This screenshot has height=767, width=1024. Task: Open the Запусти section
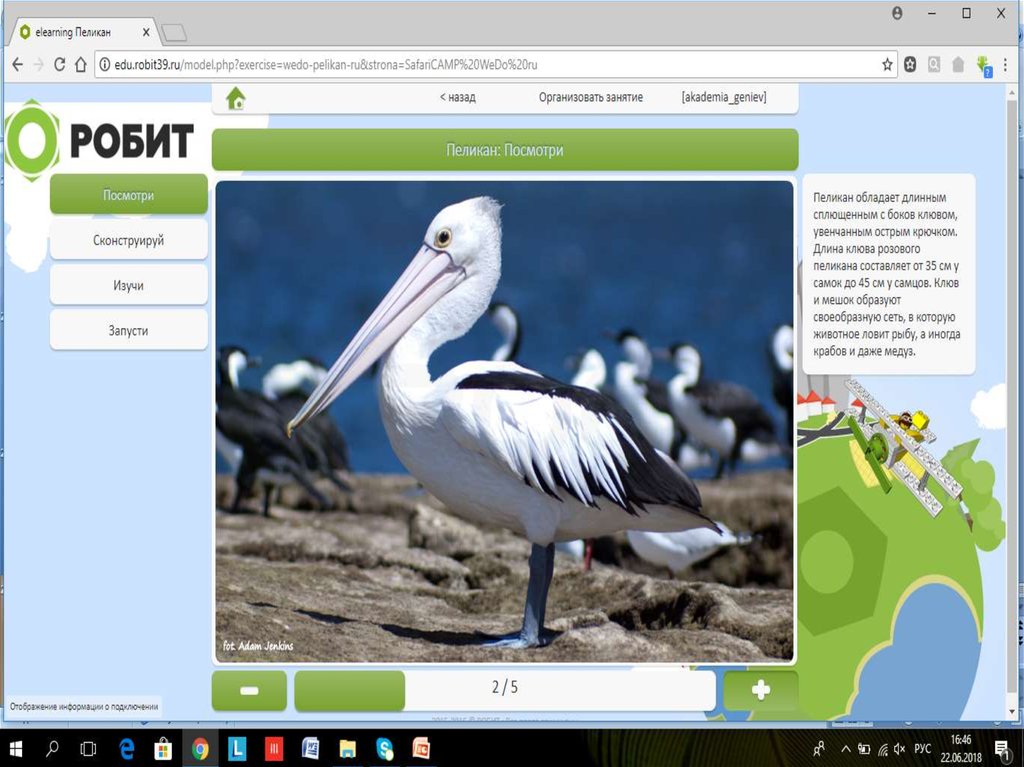[x=128, y=330]
